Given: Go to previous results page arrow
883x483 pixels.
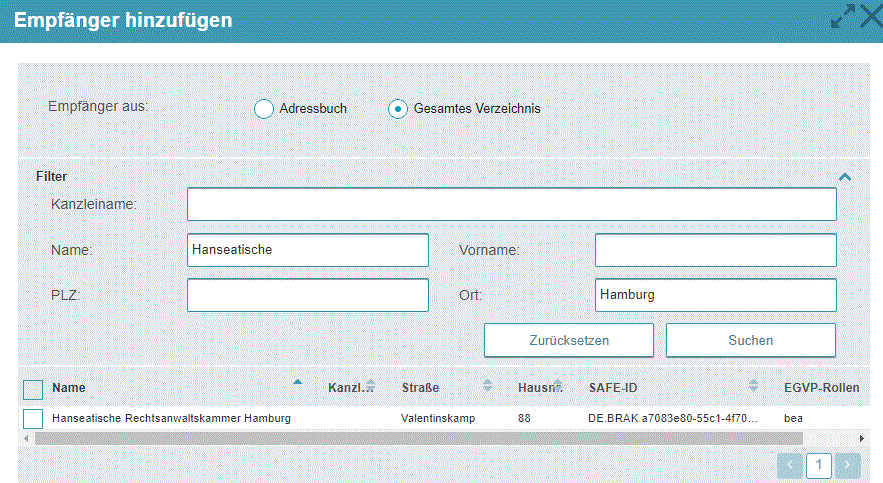Looking at the screenshot, I should 790,464.
